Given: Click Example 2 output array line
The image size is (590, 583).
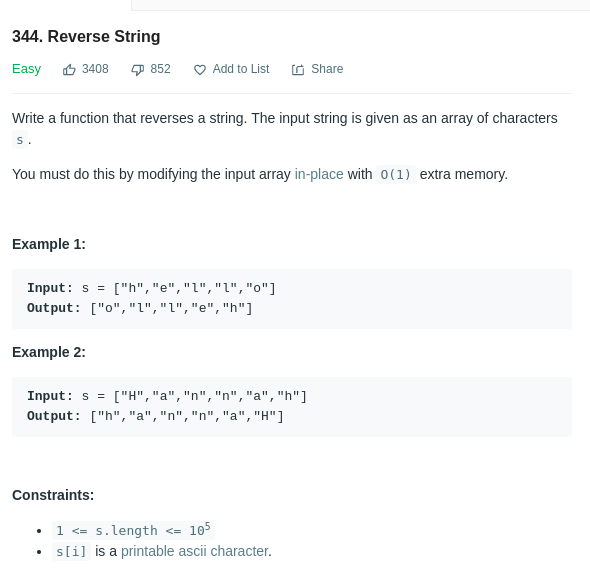Looking at the screenshot, I should [x=187, y=416].
